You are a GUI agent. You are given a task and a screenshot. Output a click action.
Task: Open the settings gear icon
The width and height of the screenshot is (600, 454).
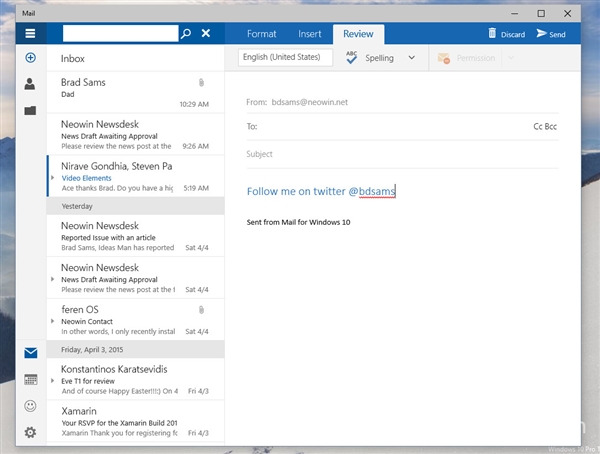click(30, 432)
